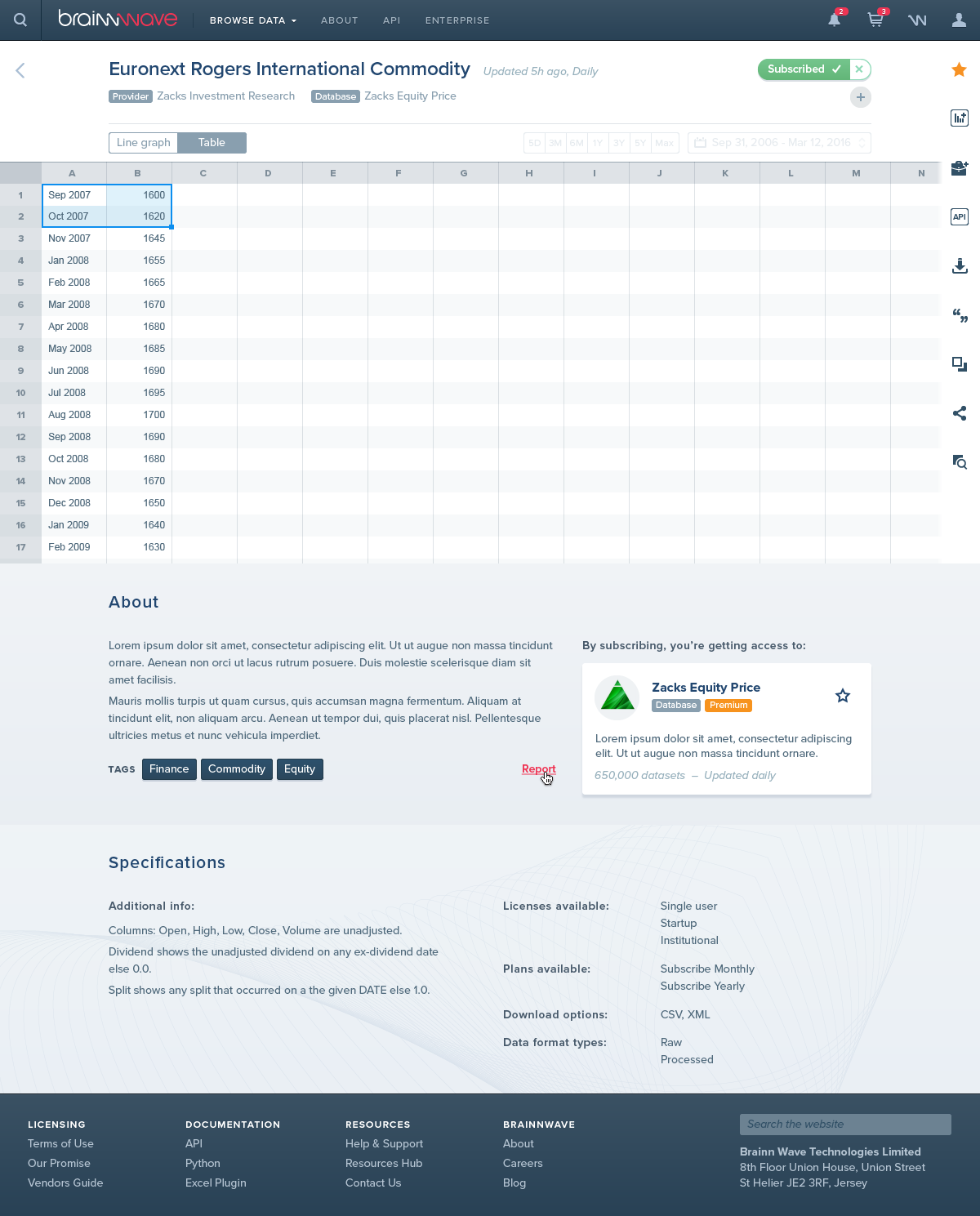Click the download icon in sidebar

pos(960,266)
